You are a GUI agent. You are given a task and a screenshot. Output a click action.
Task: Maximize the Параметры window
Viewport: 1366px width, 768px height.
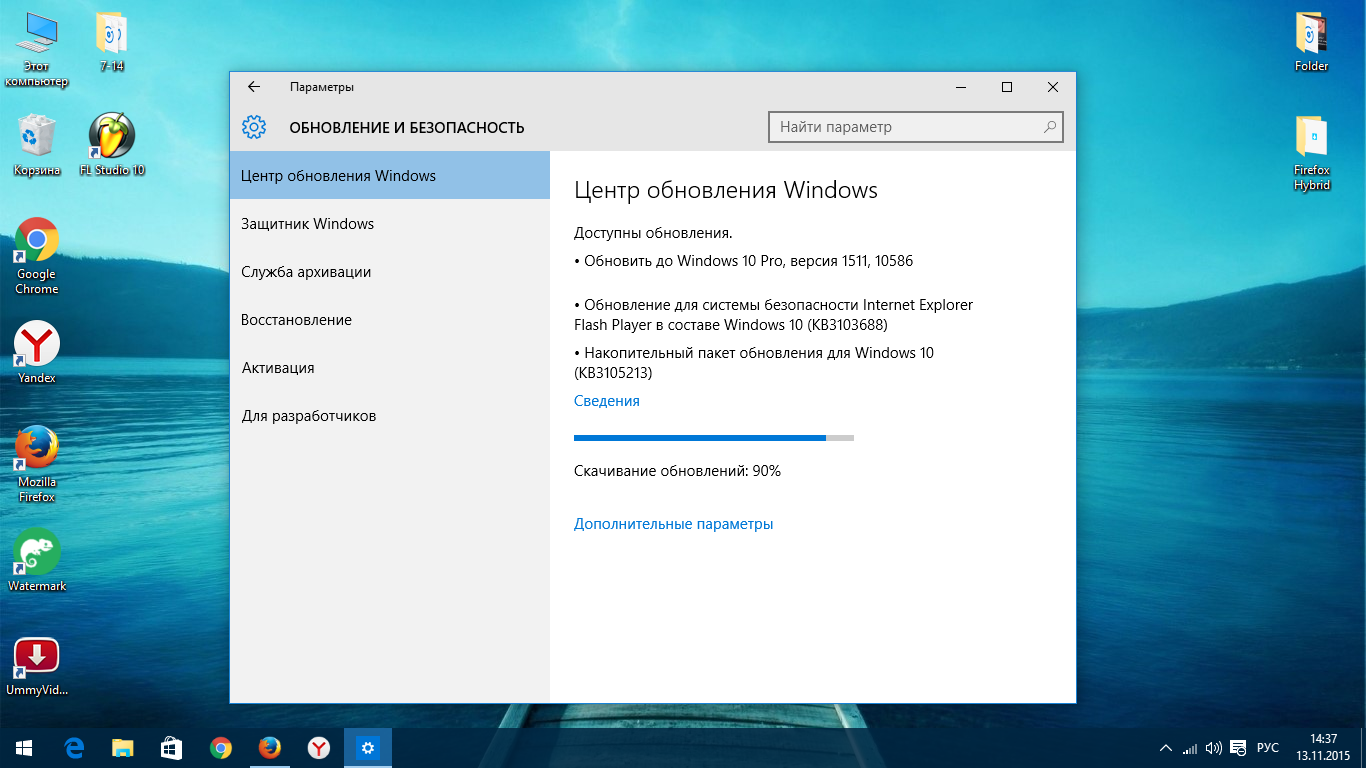point(1007,87)
